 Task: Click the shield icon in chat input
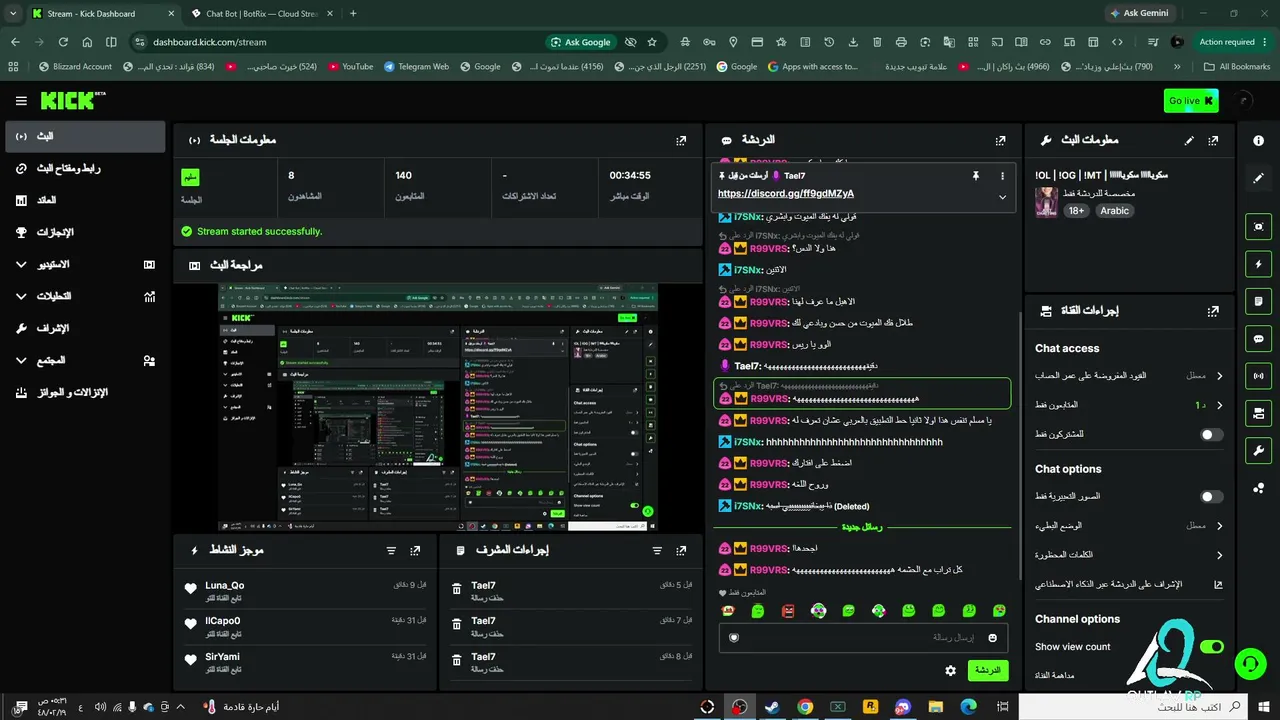tap(734, 638)
